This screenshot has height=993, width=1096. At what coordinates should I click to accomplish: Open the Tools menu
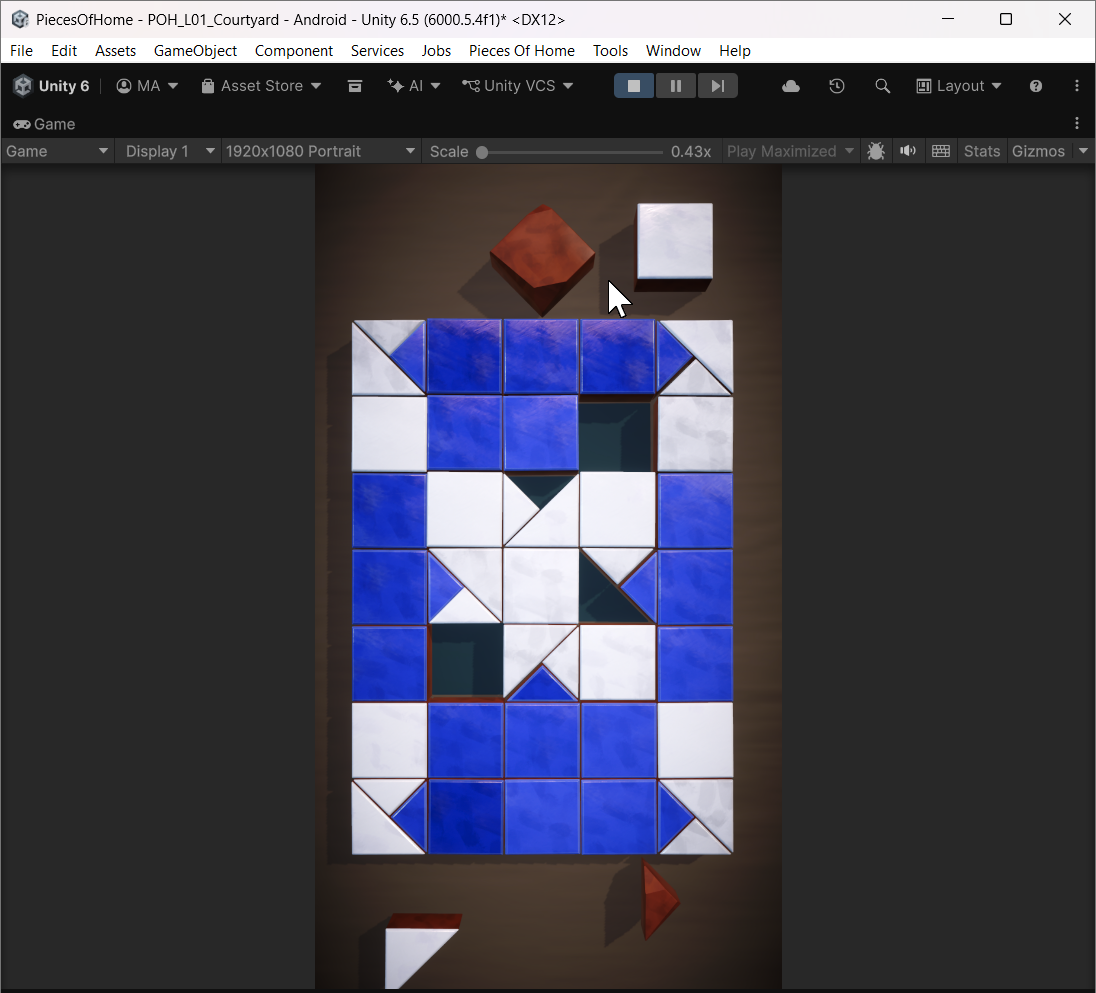point(610,51)
